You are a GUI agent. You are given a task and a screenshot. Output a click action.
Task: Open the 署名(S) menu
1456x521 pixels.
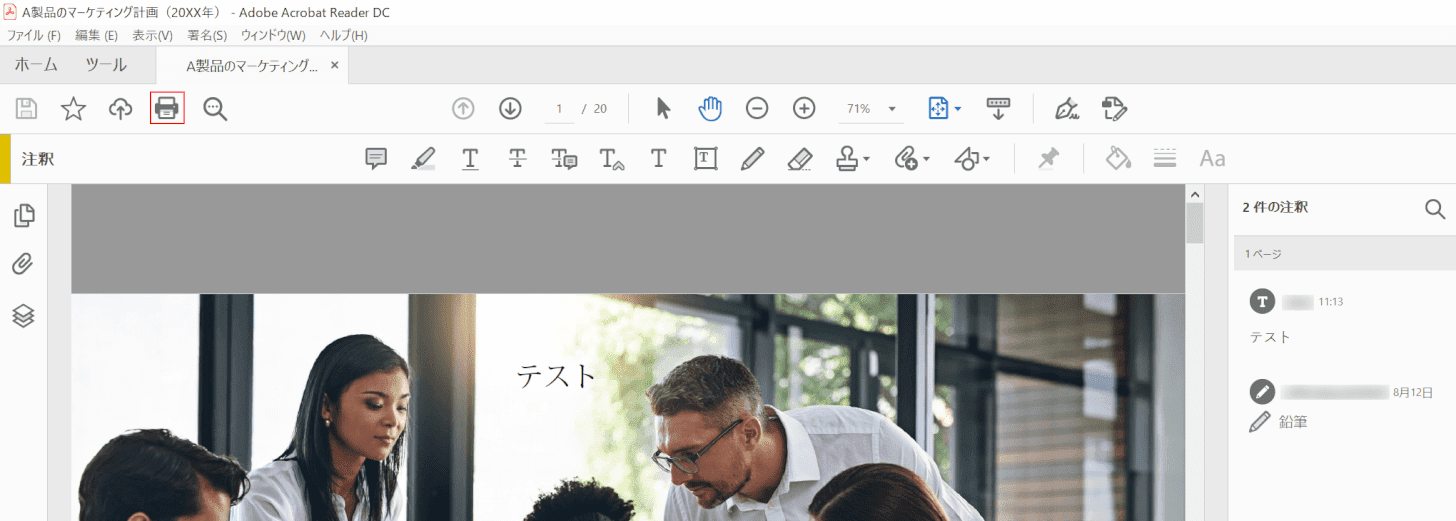coord(207,35)
